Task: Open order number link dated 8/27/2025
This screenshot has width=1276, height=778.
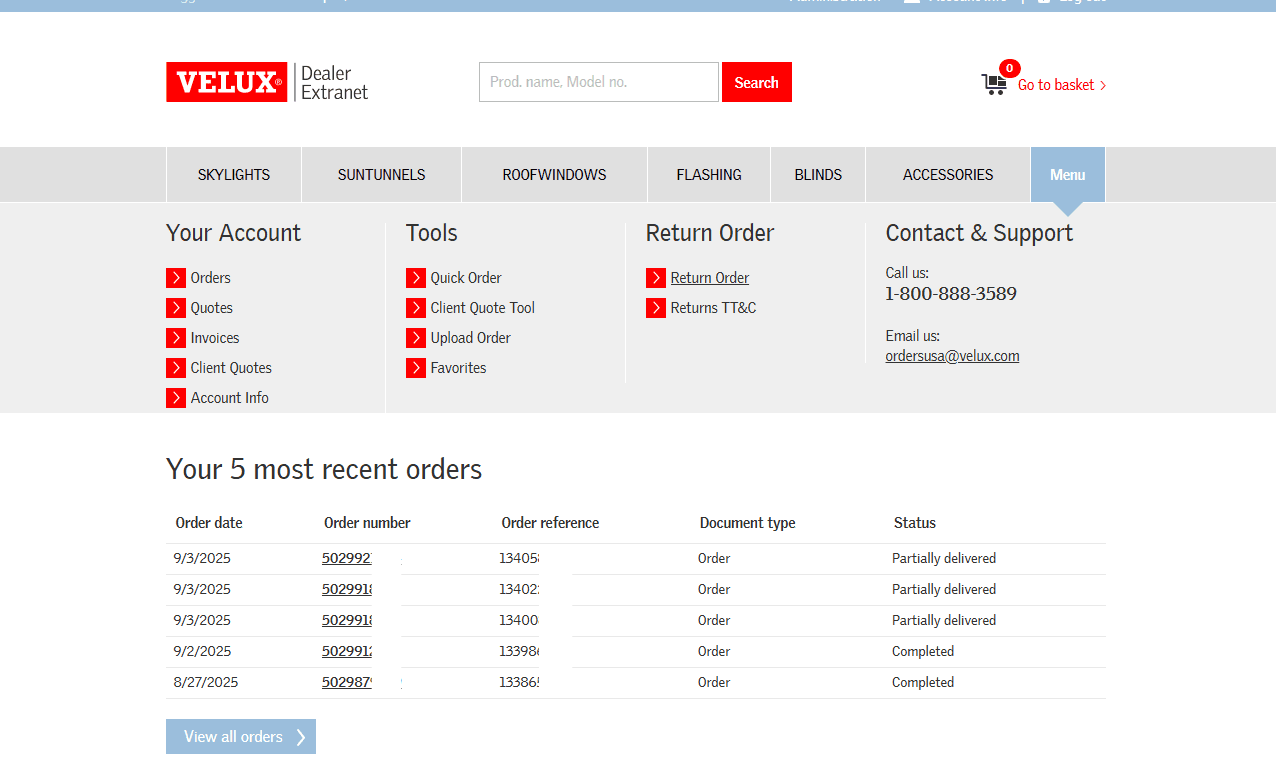Action: pyautogui.click(x=347, y=682)
